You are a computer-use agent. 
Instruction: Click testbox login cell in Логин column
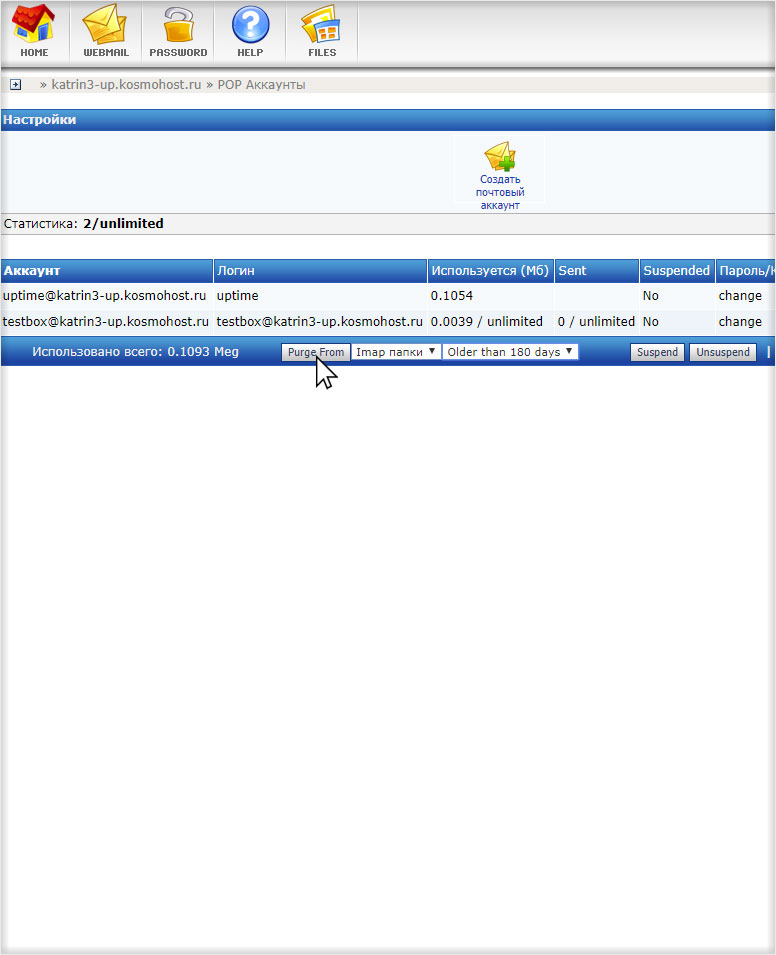319,322
